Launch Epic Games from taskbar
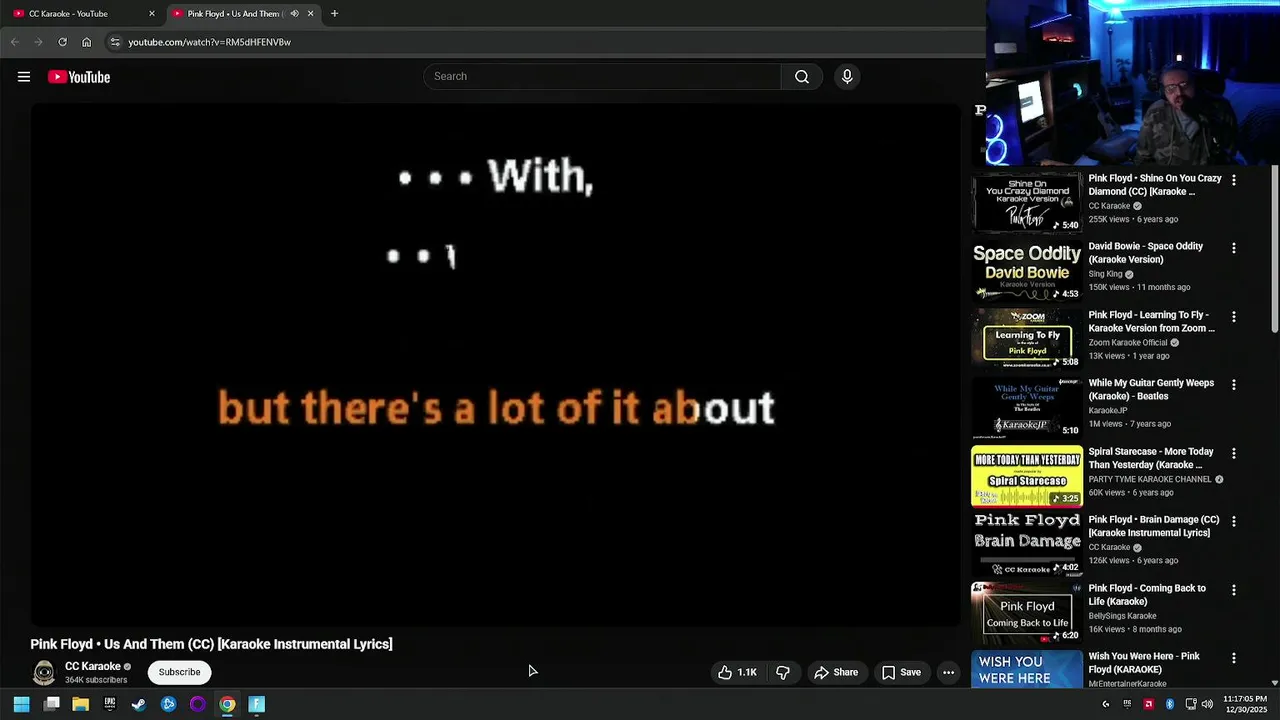1280x720 pixels. (110, 704)
